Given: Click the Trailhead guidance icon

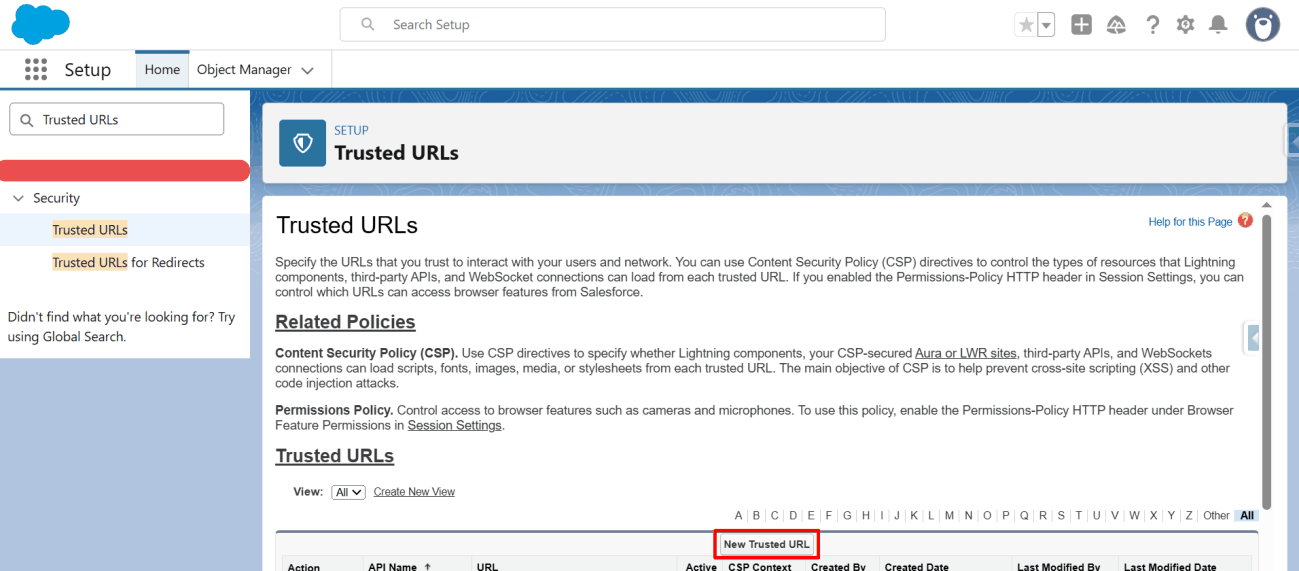Looking at the screenshot, I should point(1116,25).
